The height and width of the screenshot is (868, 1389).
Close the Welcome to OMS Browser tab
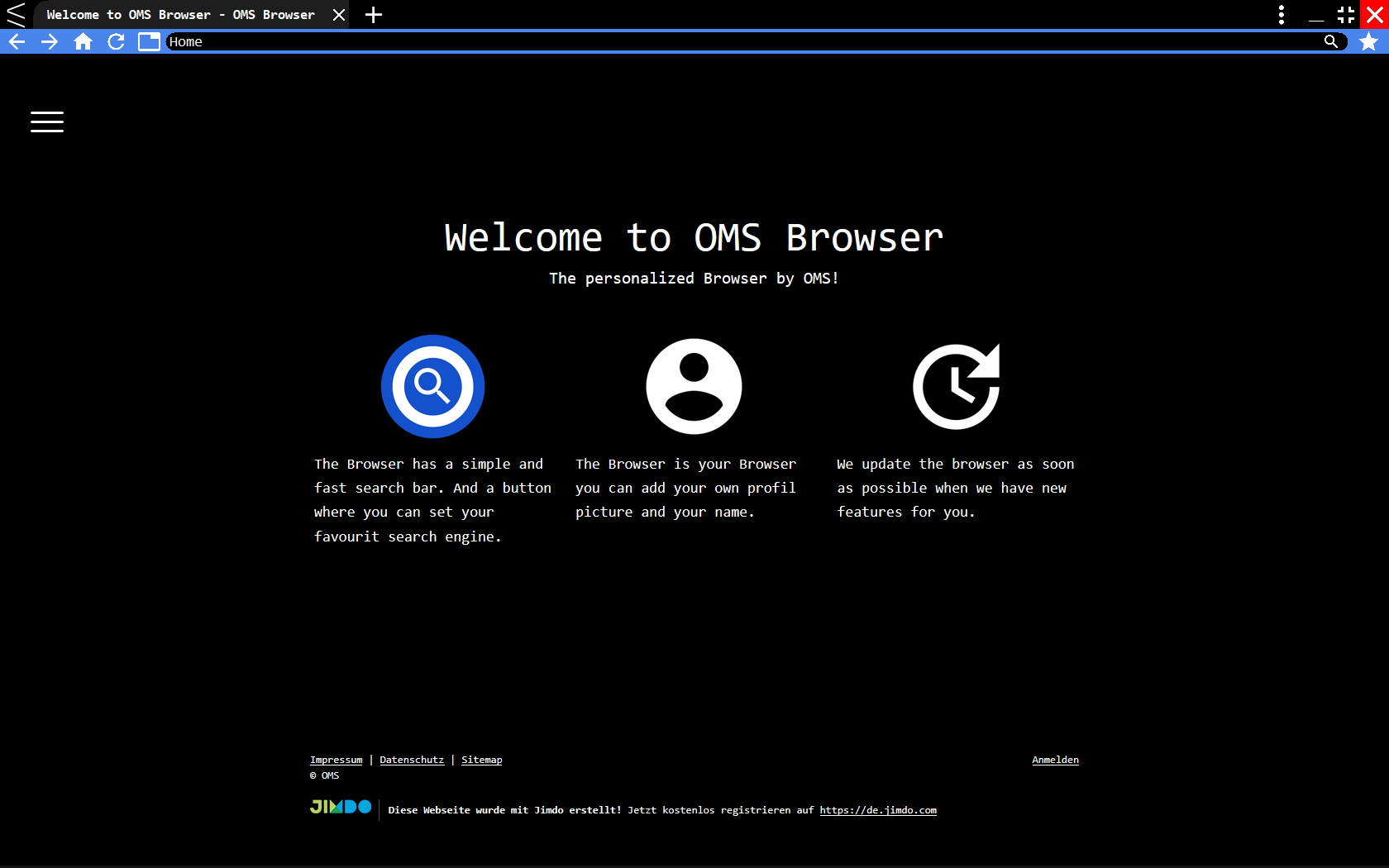pos(338,15)
